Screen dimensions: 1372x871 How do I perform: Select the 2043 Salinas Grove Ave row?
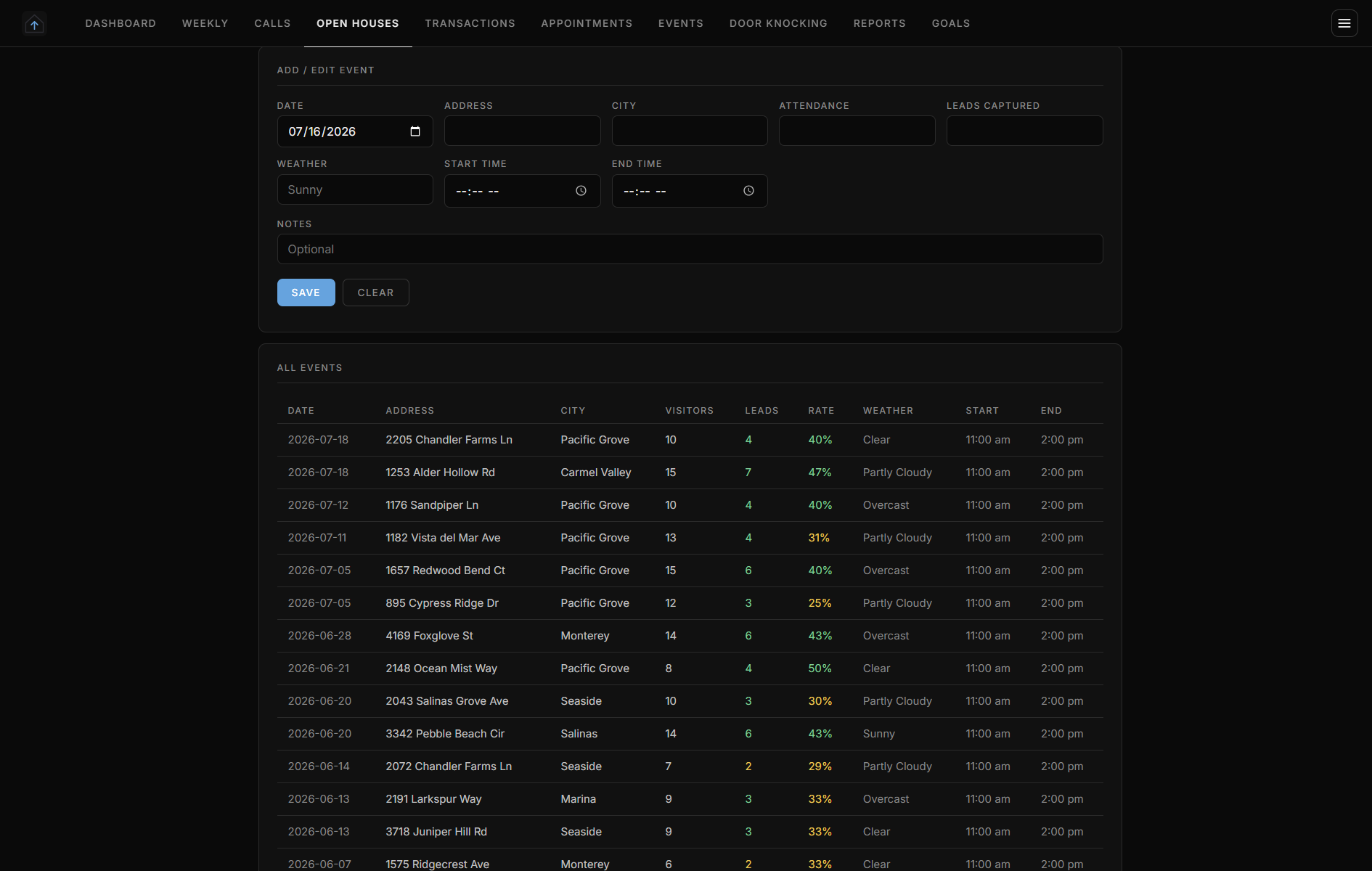tap(690, 701)
